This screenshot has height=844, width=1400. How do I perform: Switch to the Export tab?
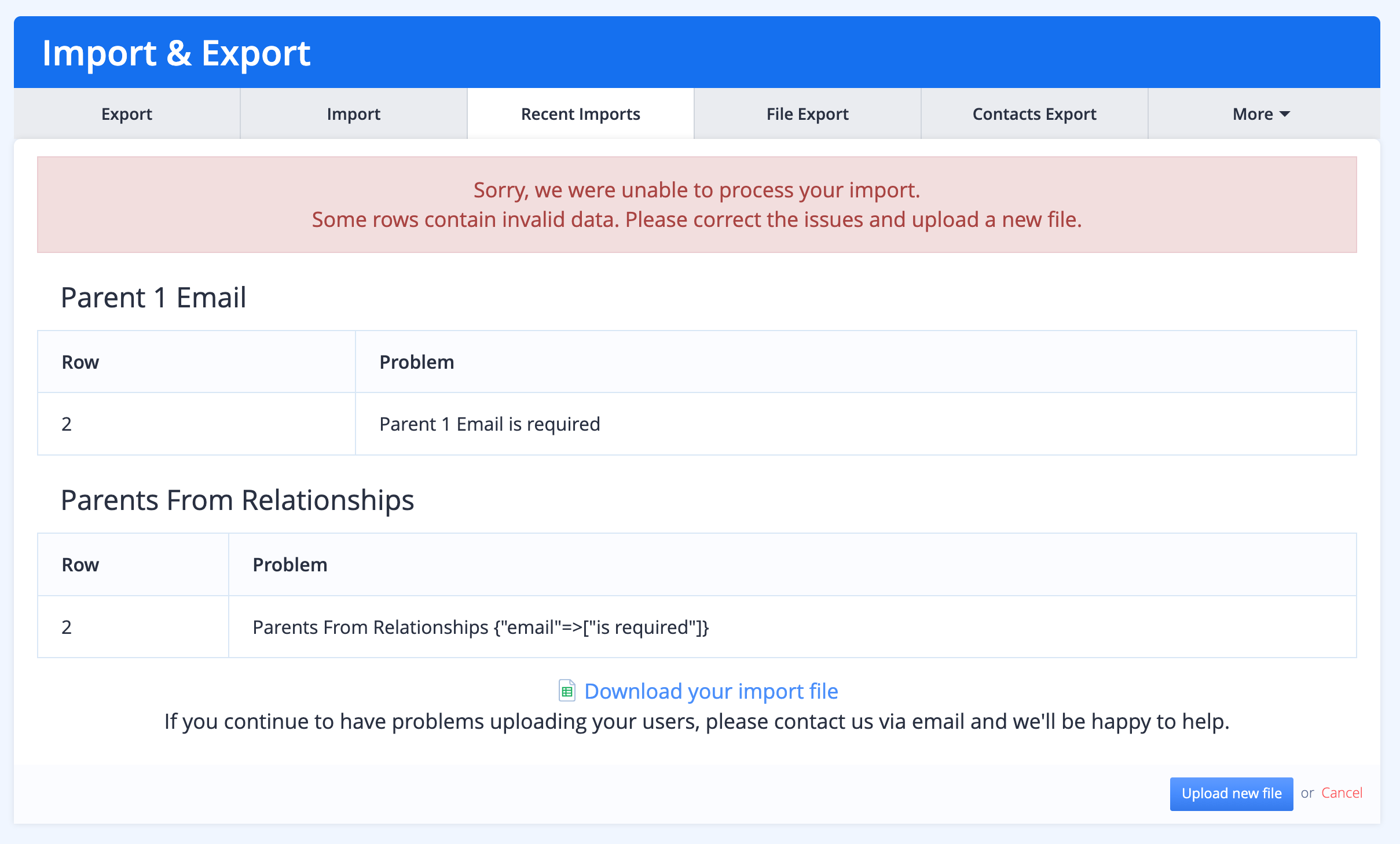(127, 114)
